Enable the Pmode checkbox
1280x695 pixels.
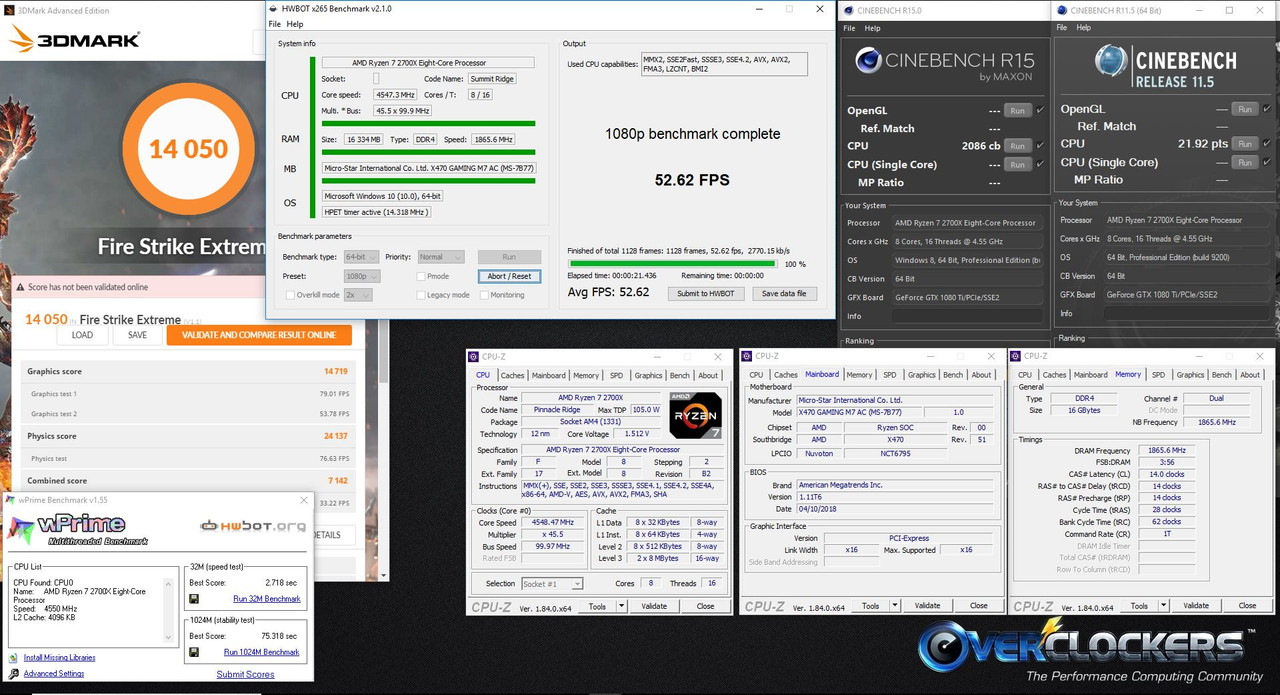421,276
